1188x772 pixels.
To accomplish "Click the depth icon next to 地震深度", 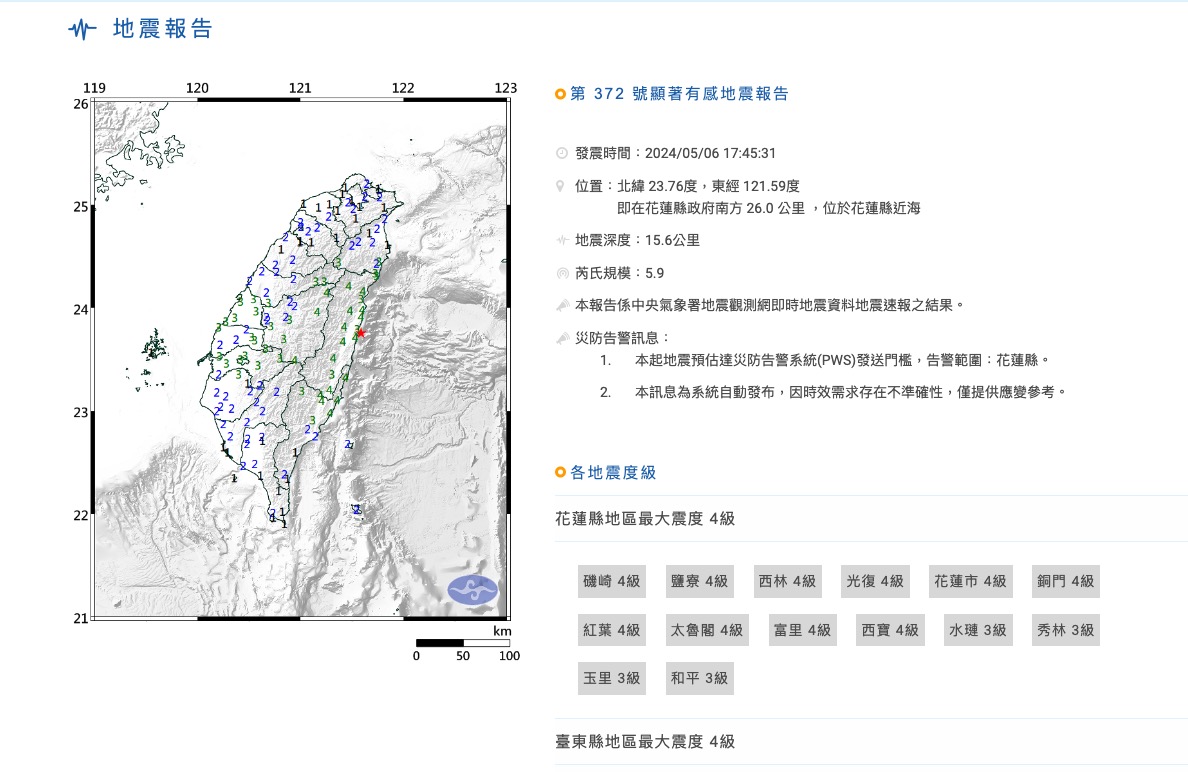I will pos(562,240).
